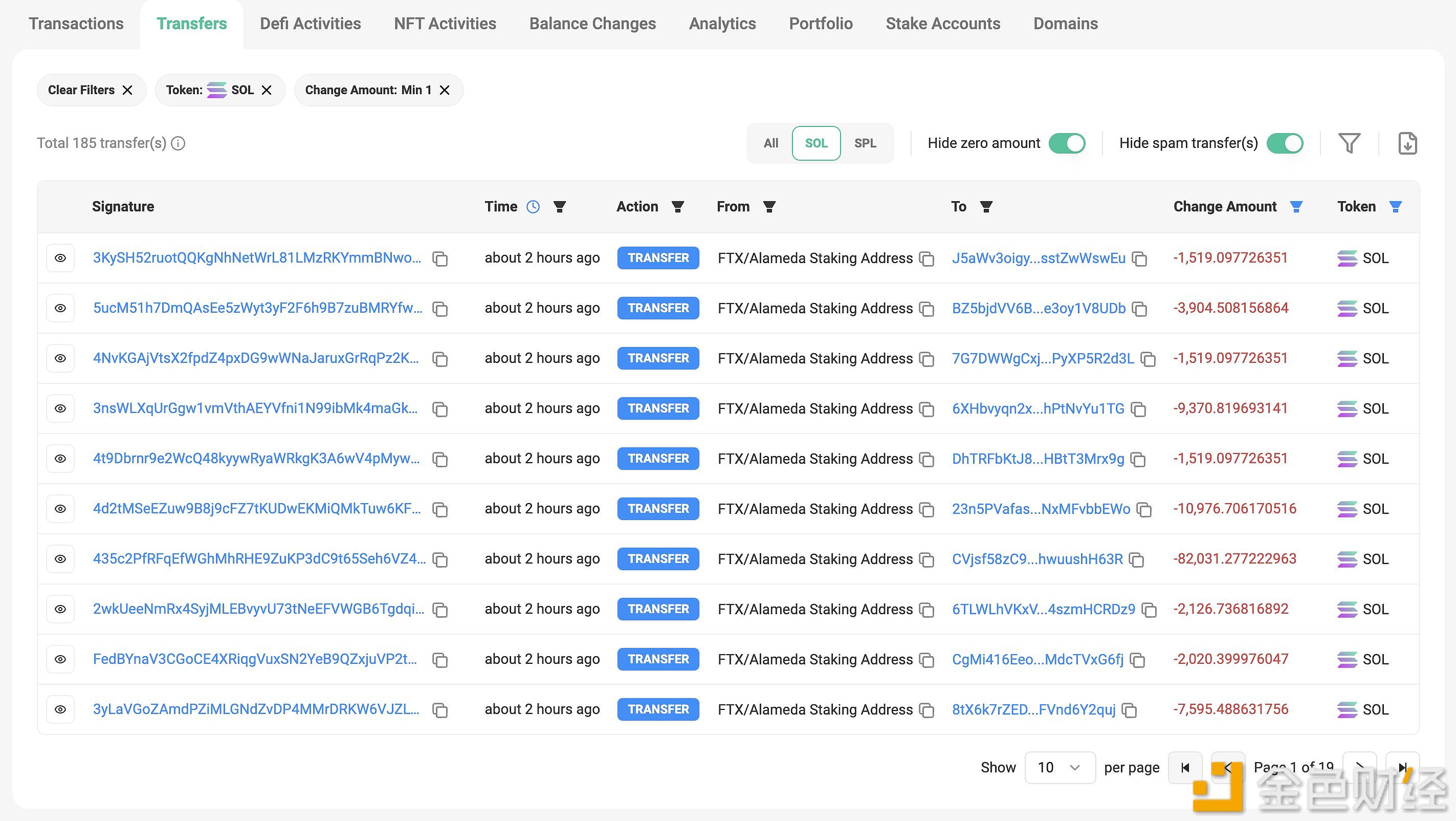Preview row 4NvKGAjVtsX… with eye icon

click(x=60, y=358)
